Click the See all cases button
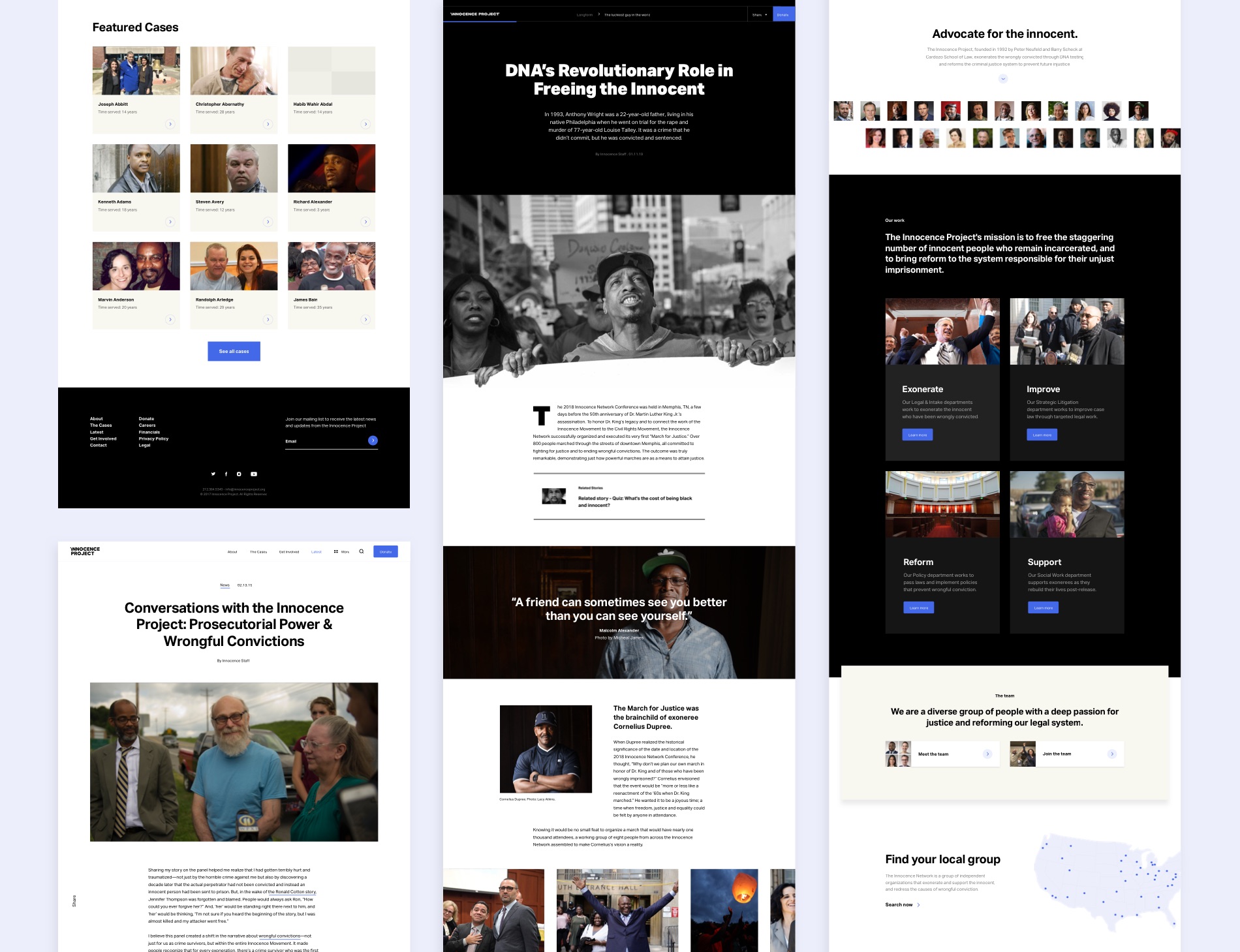1240x952 pixels. 234,351
